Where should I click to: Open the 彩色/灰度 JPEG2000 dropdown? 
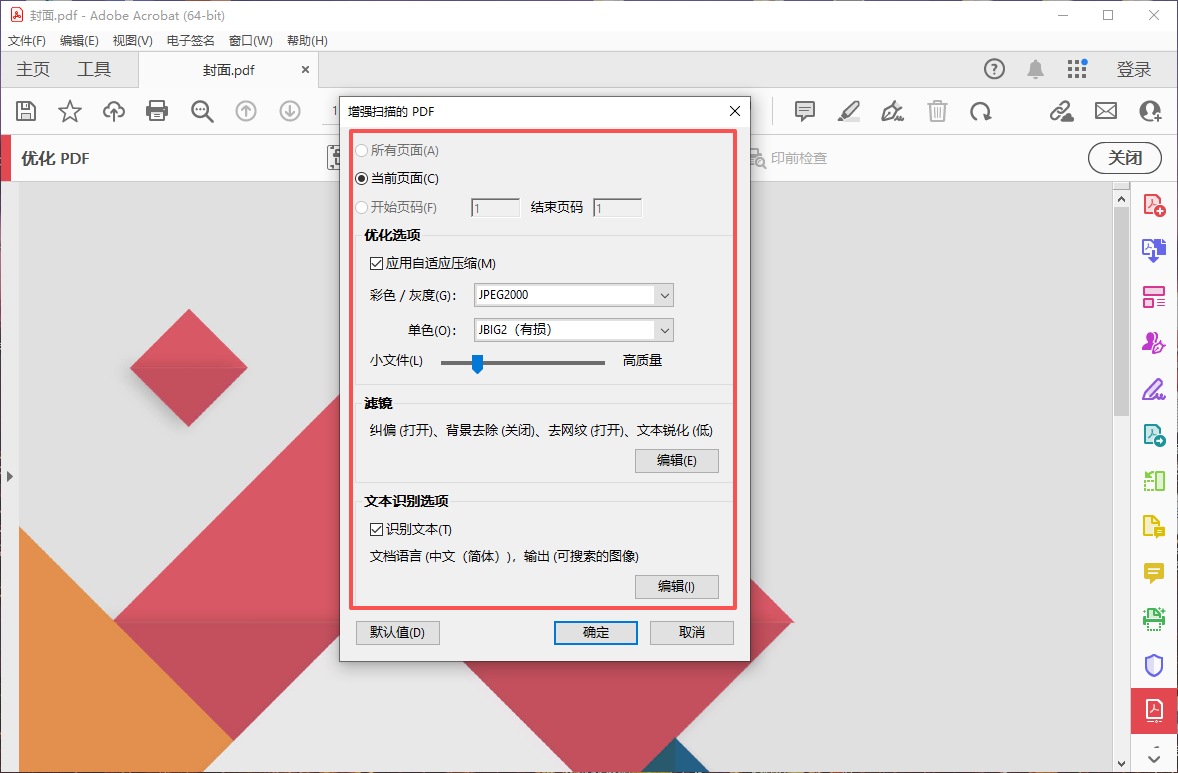click(573, 295)
